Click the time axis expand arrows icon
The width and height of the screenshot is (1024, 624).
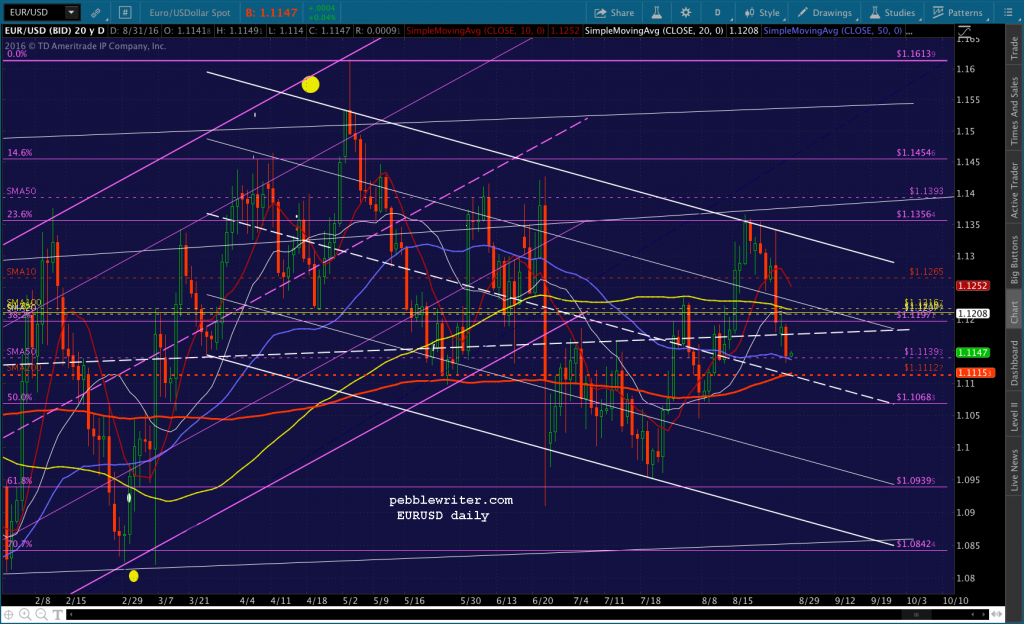click(x=997, y=614)
